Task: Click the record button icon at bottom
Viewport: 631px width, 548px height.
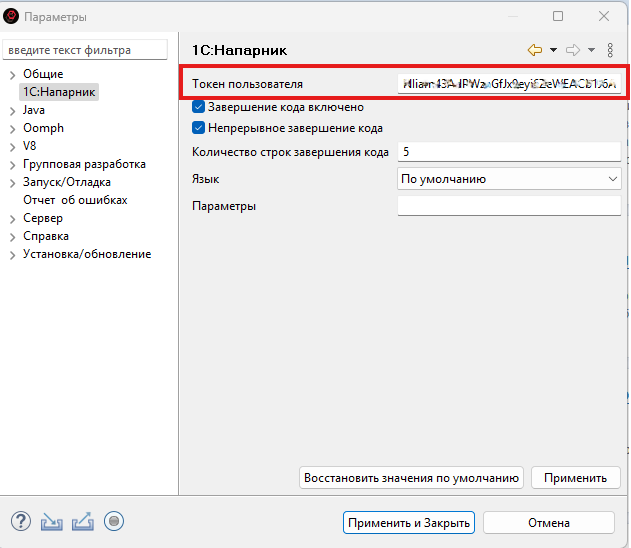Action: coord(114,521)
